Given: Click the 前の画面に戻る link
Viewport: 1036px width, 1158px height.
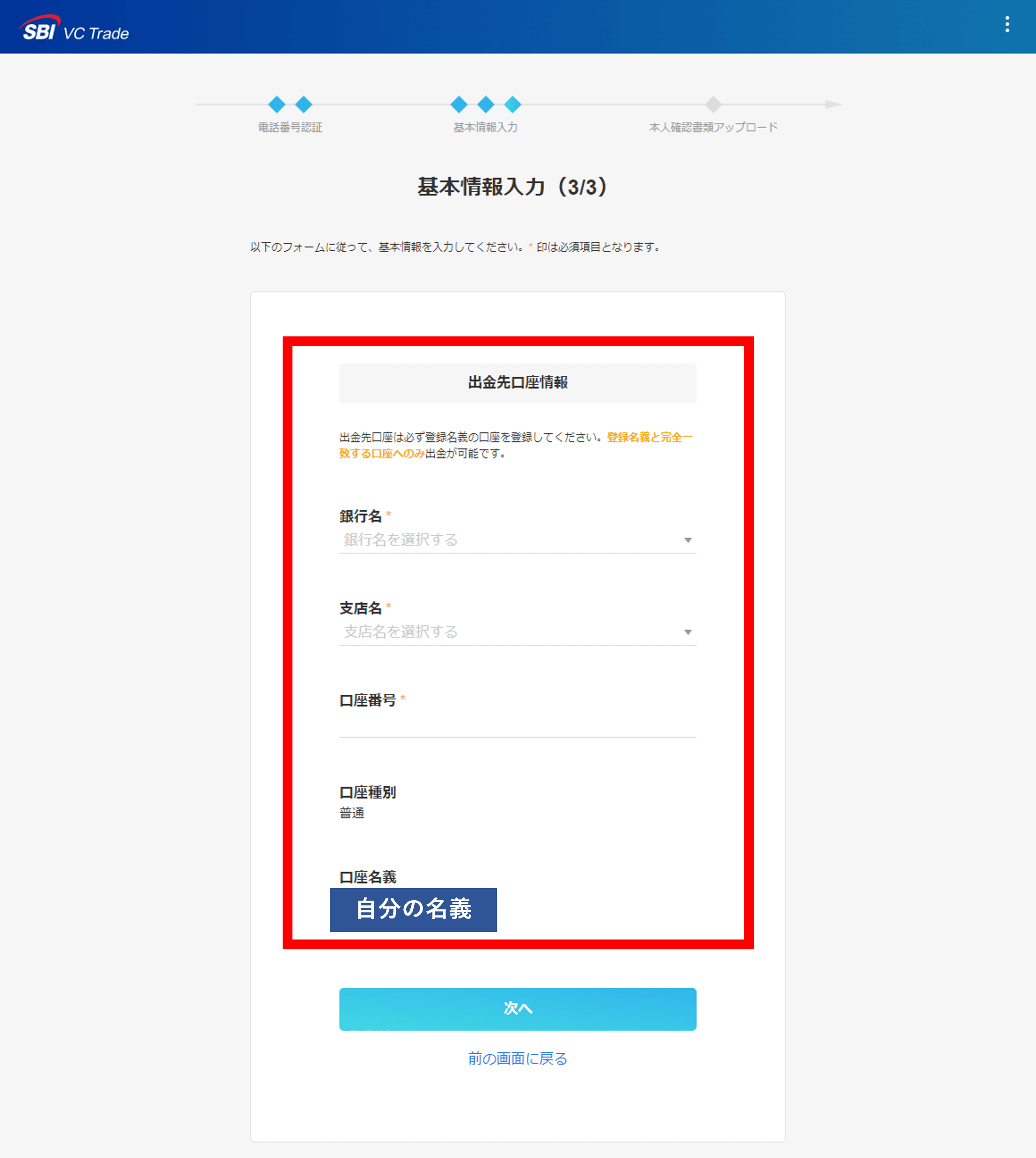Looking at the screenshot, I should pos(518,1058).
